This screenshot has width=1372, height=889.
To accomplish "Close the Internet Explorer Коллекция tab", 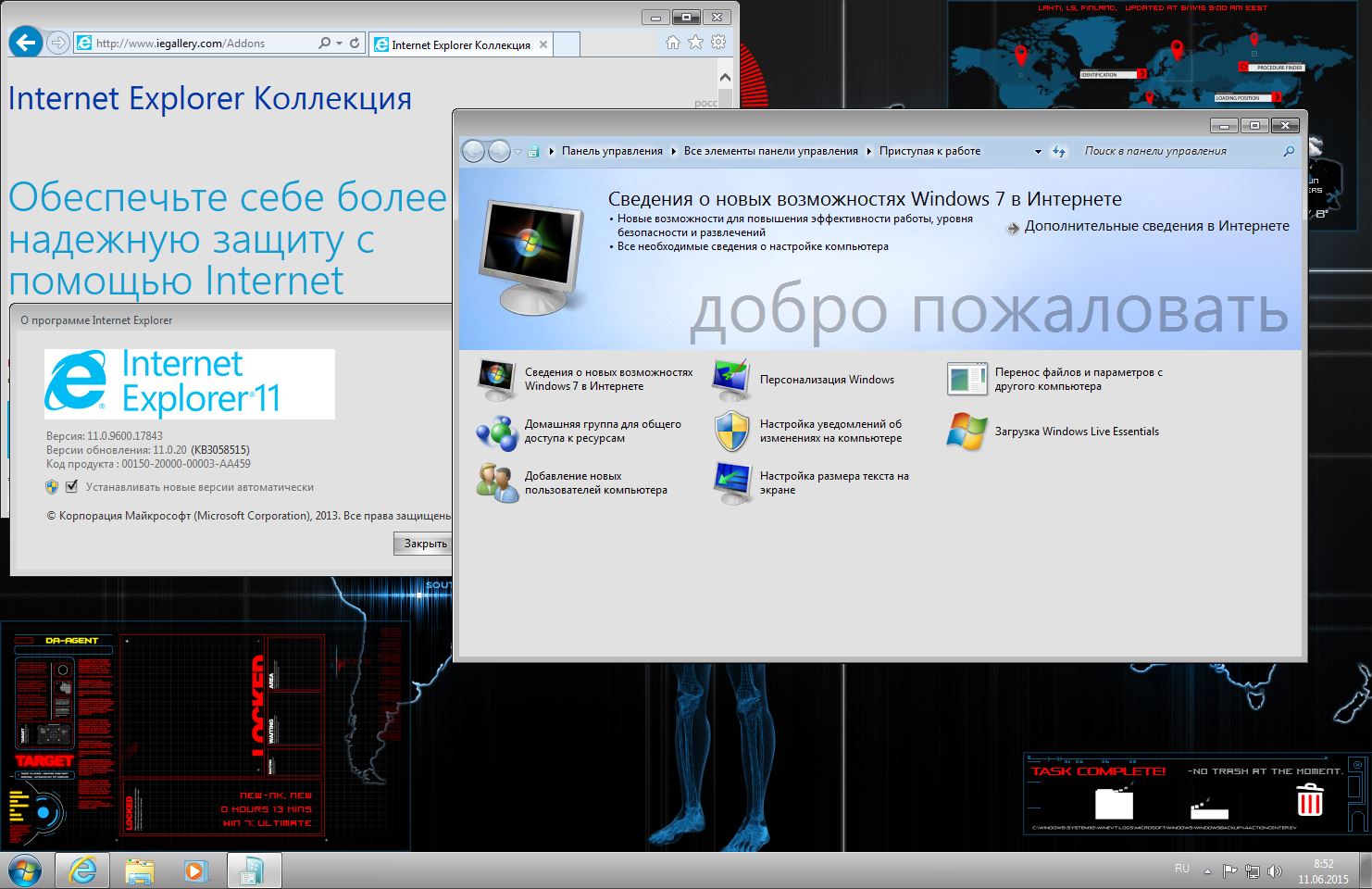I will [543, 44].
